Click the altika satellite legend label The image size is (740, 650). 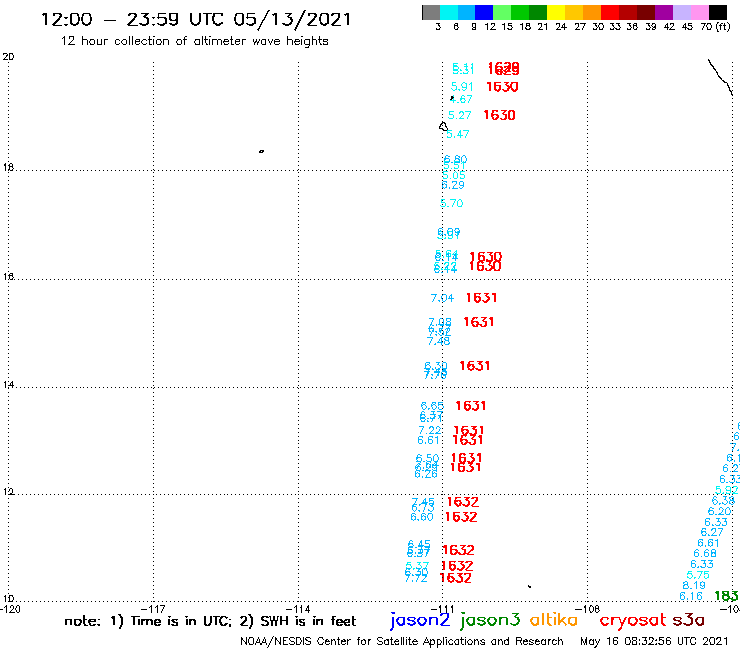click(554, 619)
